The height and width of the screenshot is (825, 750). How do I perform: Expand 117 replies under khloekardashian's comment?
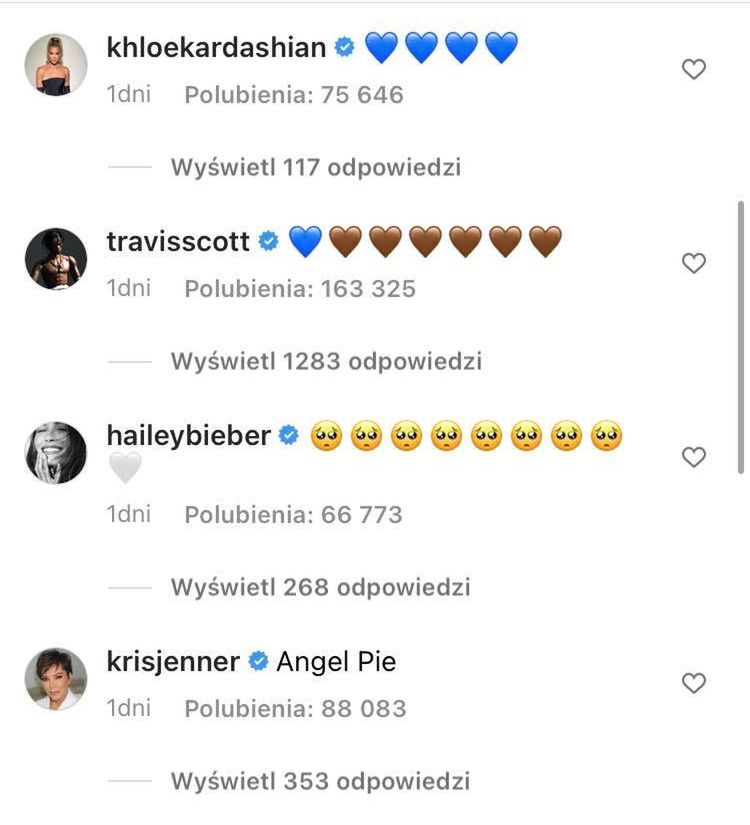(x=315, y=168)
